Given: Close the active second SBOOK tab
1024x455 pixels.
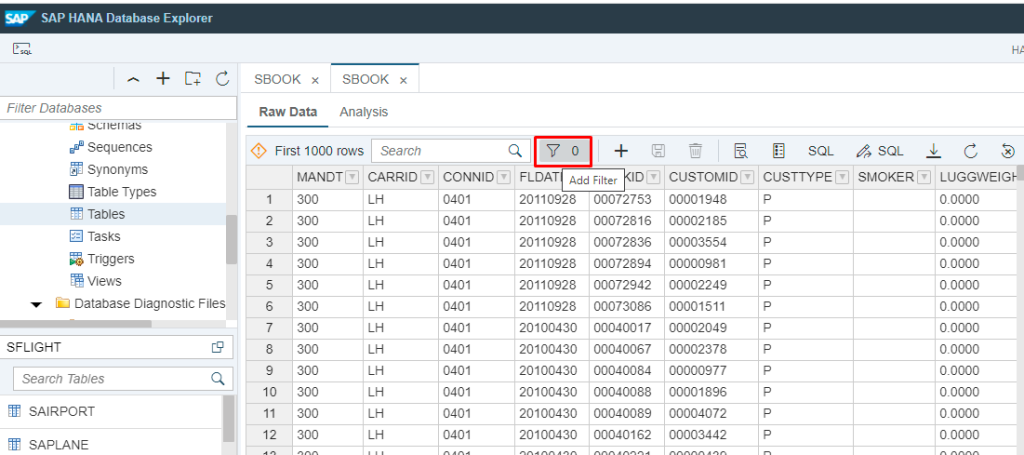Looking at the screenshot, I should coord(403,80).
